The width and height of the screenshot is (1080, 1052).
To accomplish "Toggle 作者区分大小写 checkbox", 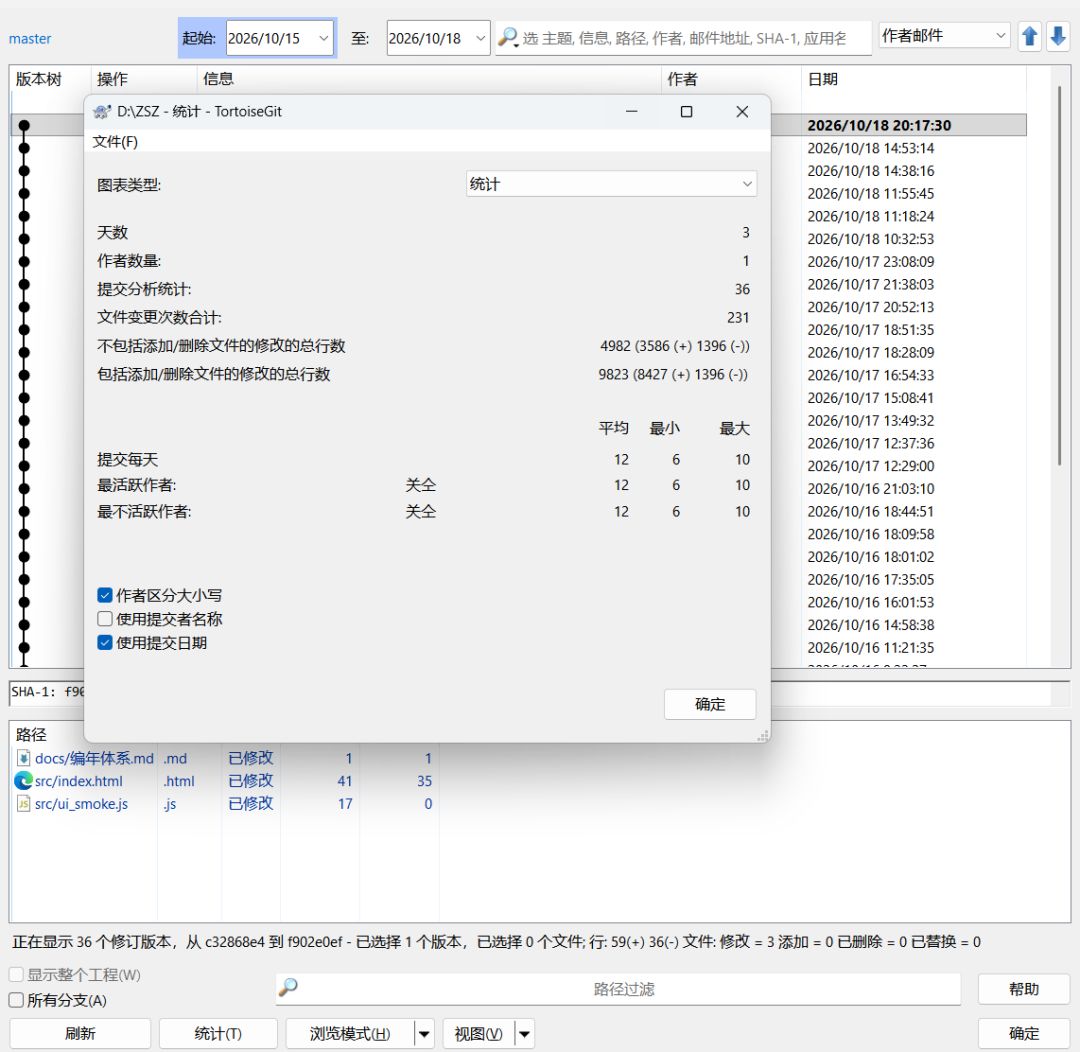I will pos(105,595).
